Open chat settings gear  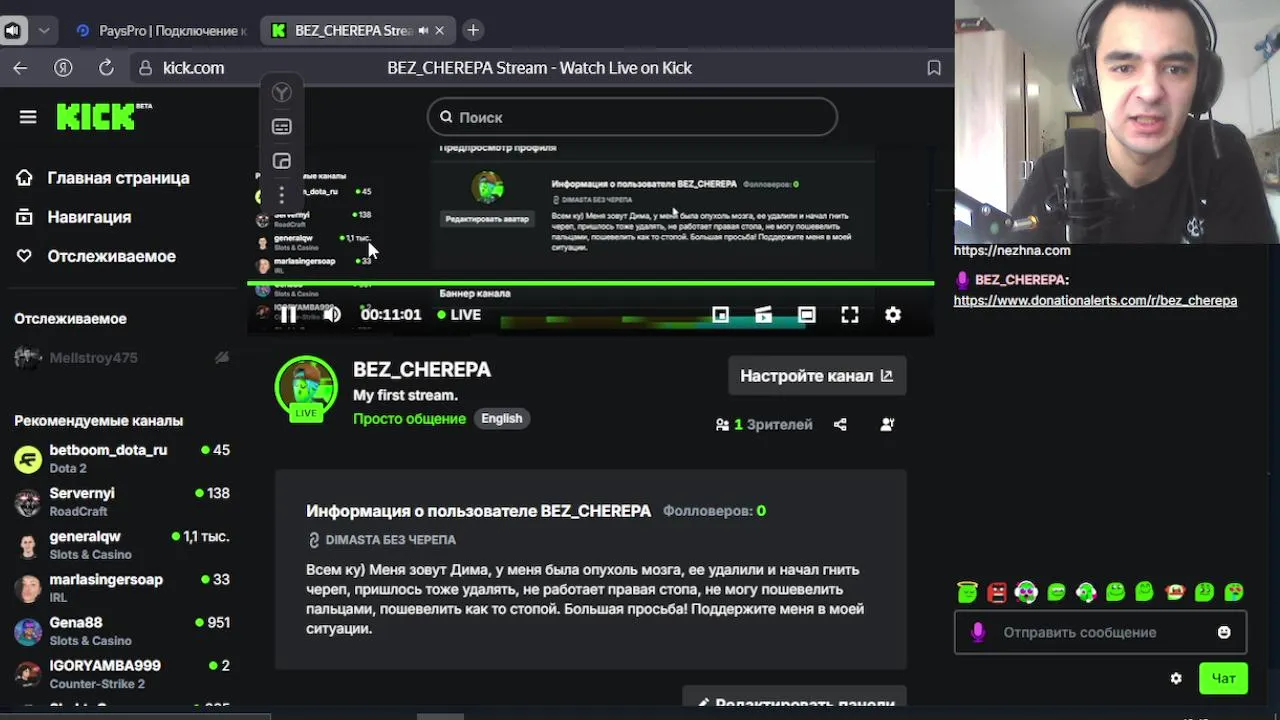pyautogui.click(x=1176, y=678)
